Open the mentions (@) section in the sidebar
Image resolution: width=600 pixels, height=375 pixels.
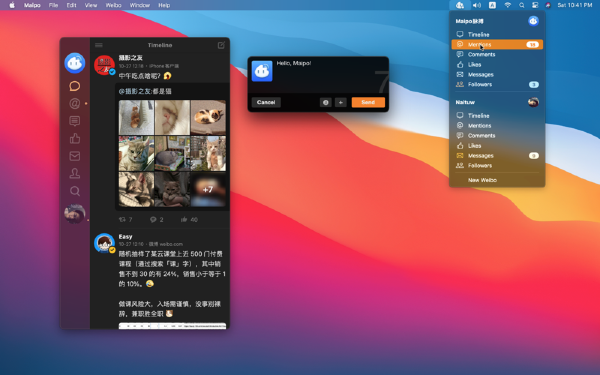[75, 103]
